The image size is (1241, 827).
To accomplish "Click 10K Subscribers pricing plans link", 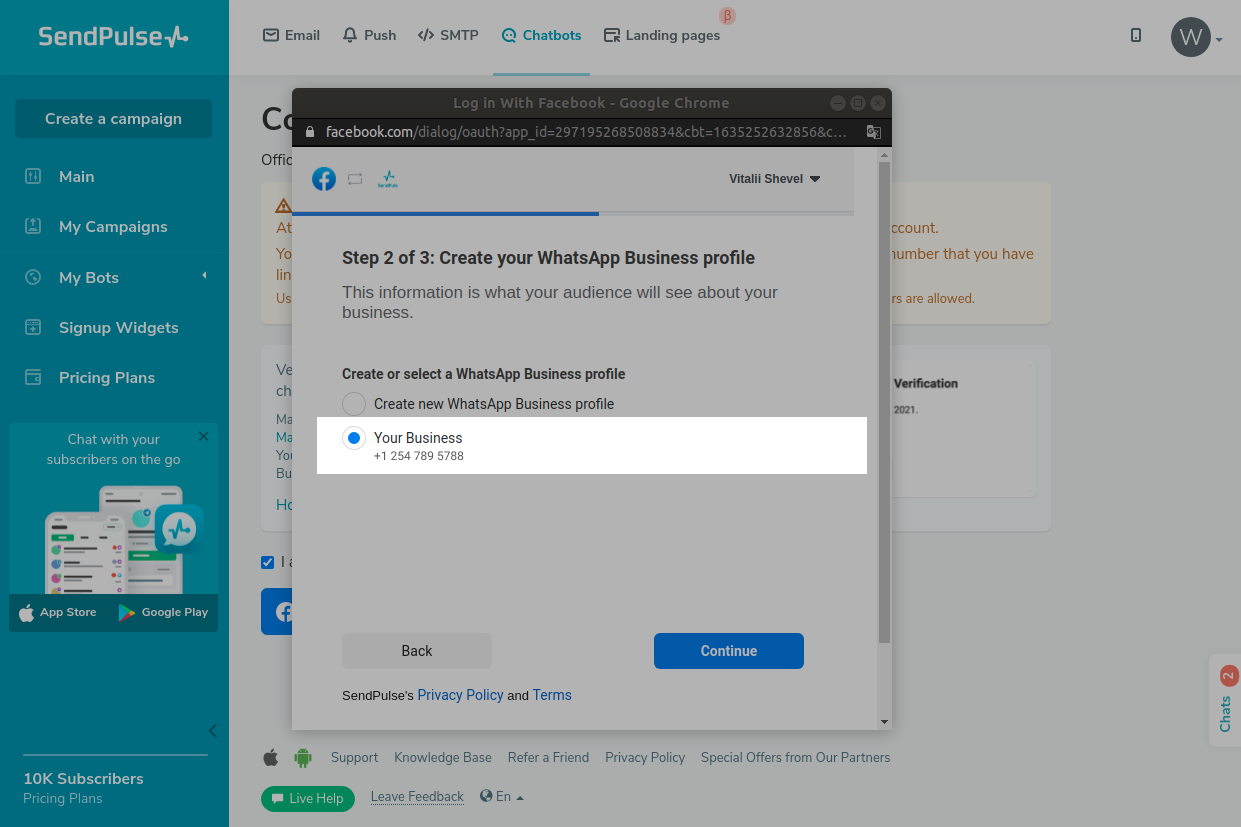I will (x=83, y=788).
